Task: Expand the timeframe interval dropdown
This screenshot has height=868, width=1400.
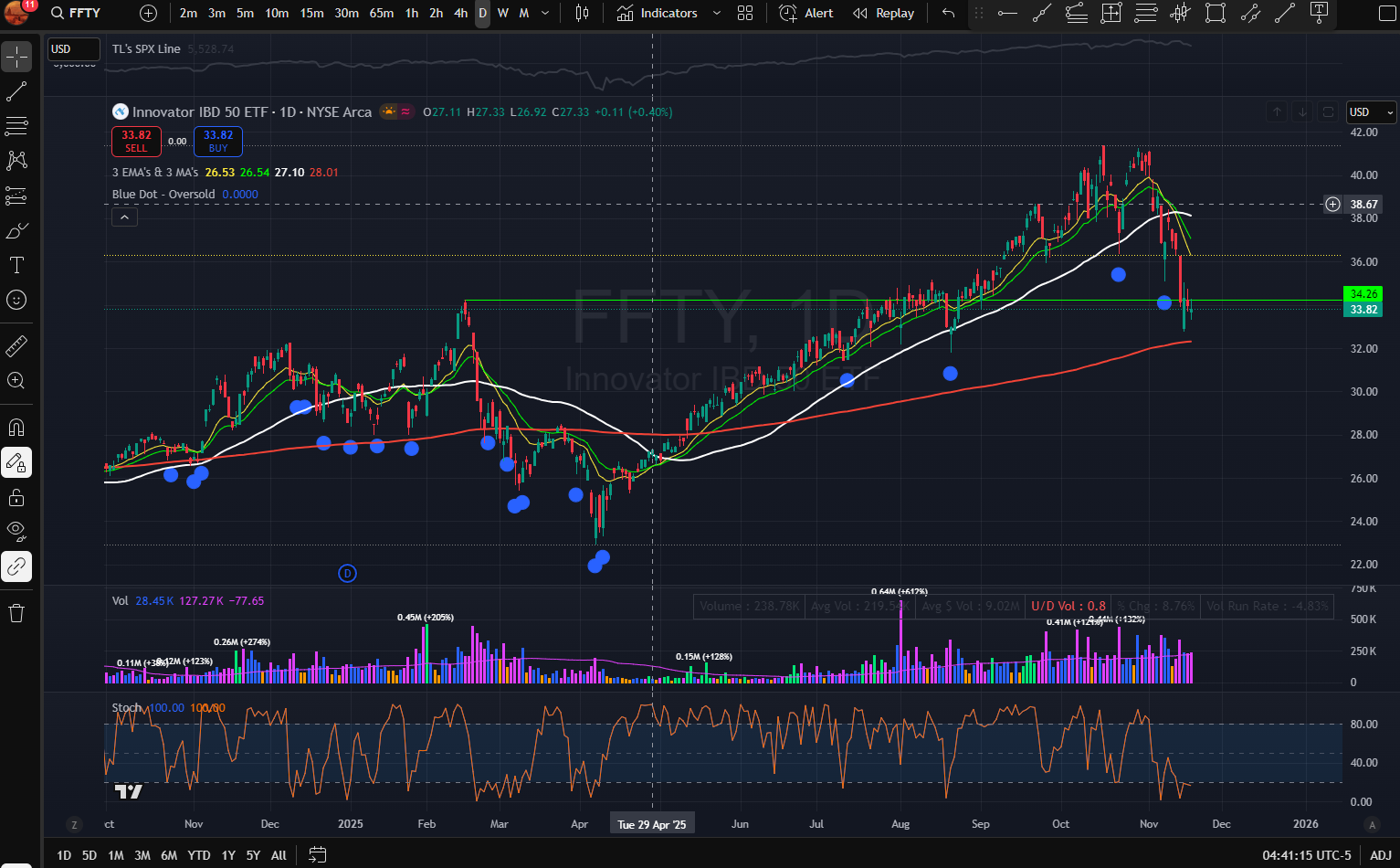Action: coord(545,13)
